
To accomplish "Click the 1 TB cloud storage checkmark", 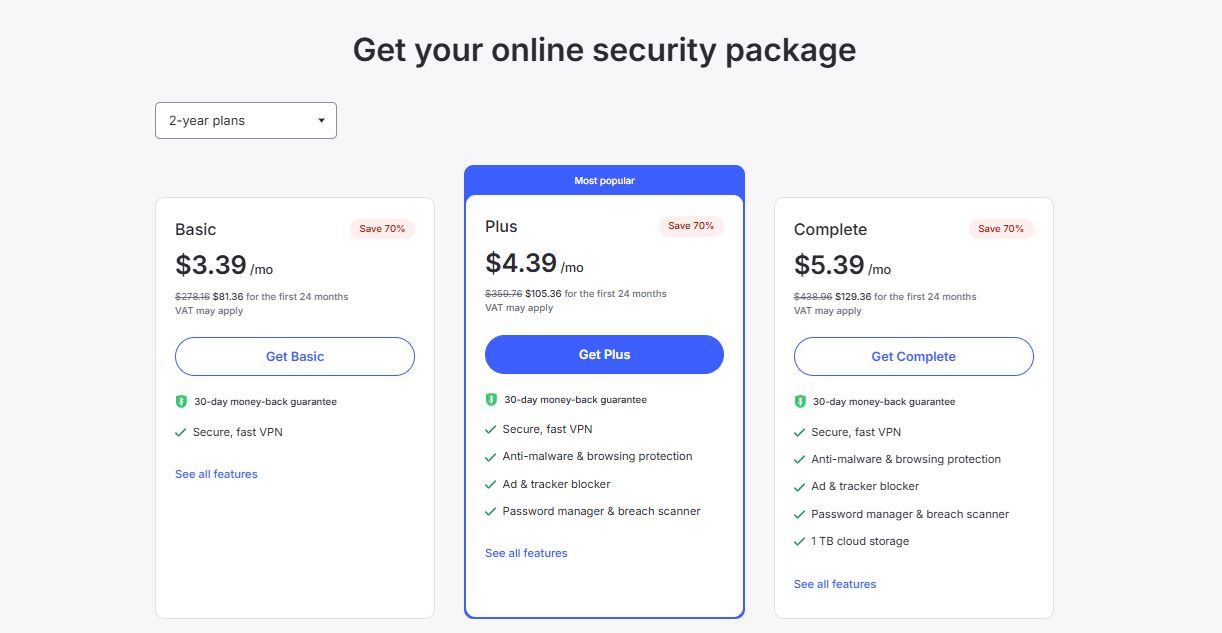I will (800, 542).
